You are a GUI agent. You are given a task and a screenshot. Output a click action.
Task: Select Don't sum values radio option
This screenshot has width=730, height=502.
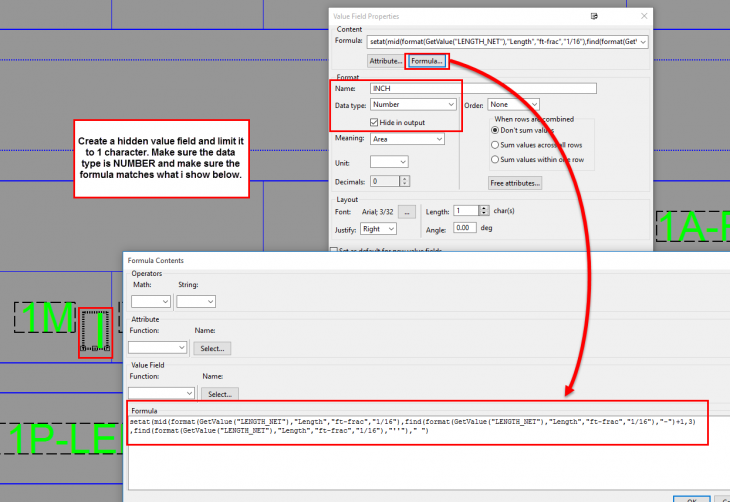click(x=496, y=131)
